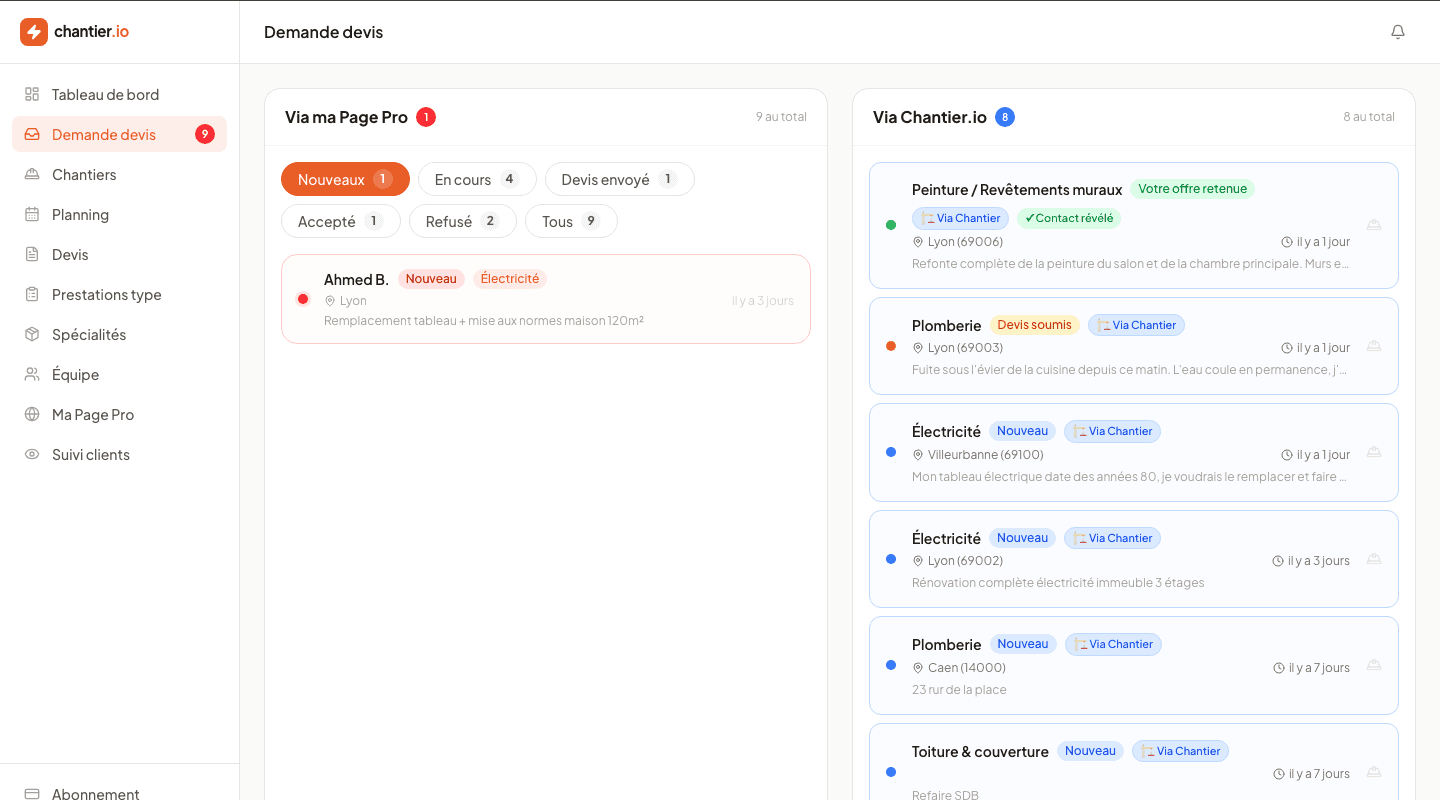
Task: Click the Chantiers hard-hat icon in sidebar
Action: tap(32, 174)
